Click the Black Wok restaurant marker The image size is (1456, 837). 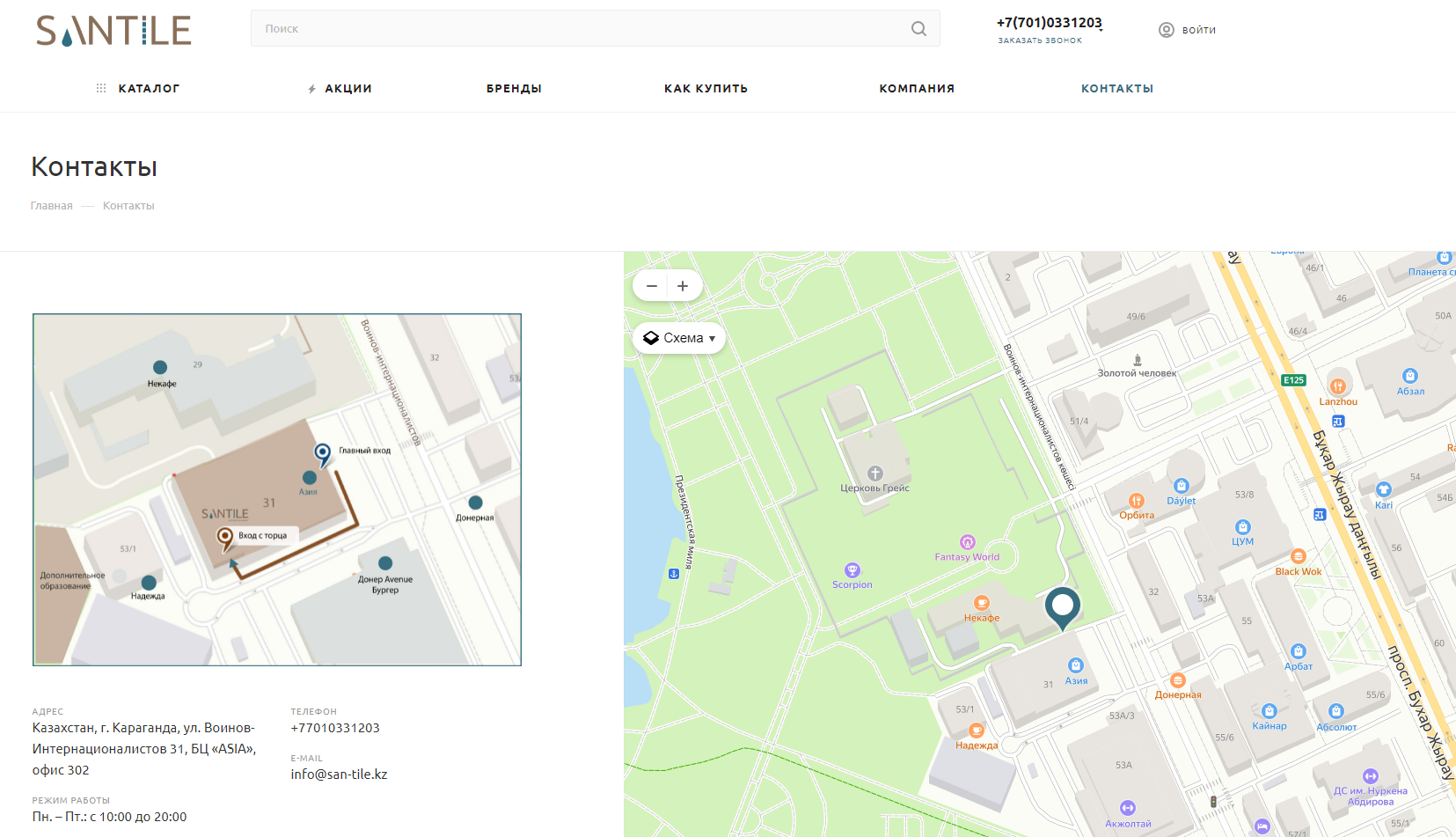pos(1299,556)
